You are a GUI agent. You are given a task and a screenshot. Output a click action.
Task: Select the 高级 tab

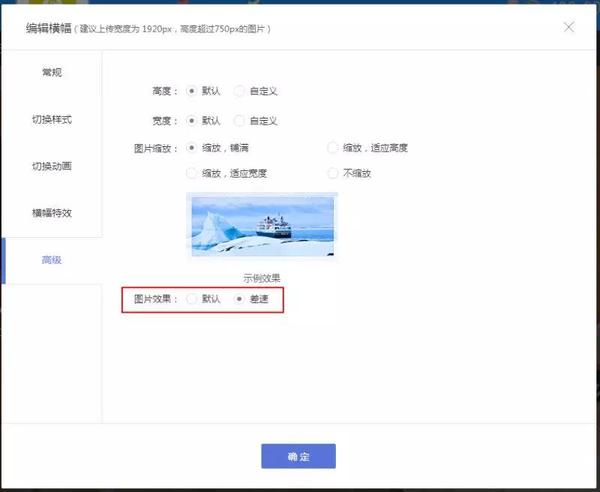pyautogui.click(x=52, y=261)
